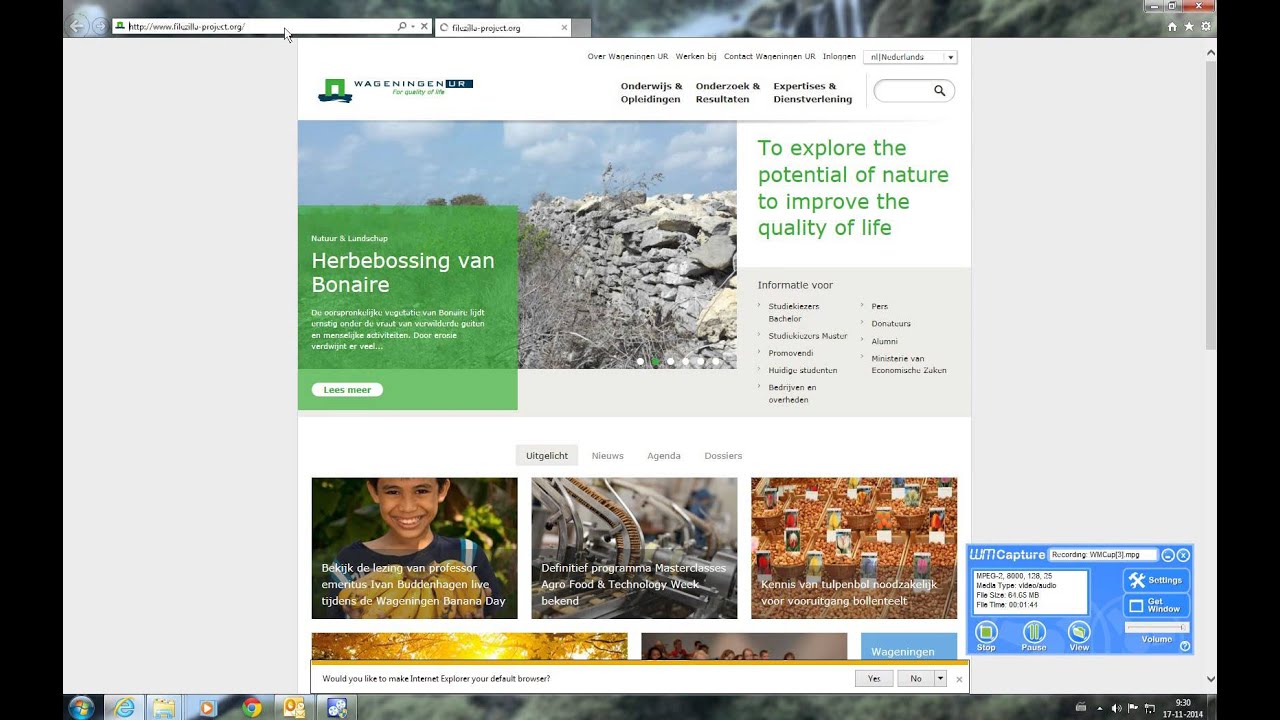Open tulpenbol article thumbnail
The width and height of the screenshot is (1280, 720).
854,548
